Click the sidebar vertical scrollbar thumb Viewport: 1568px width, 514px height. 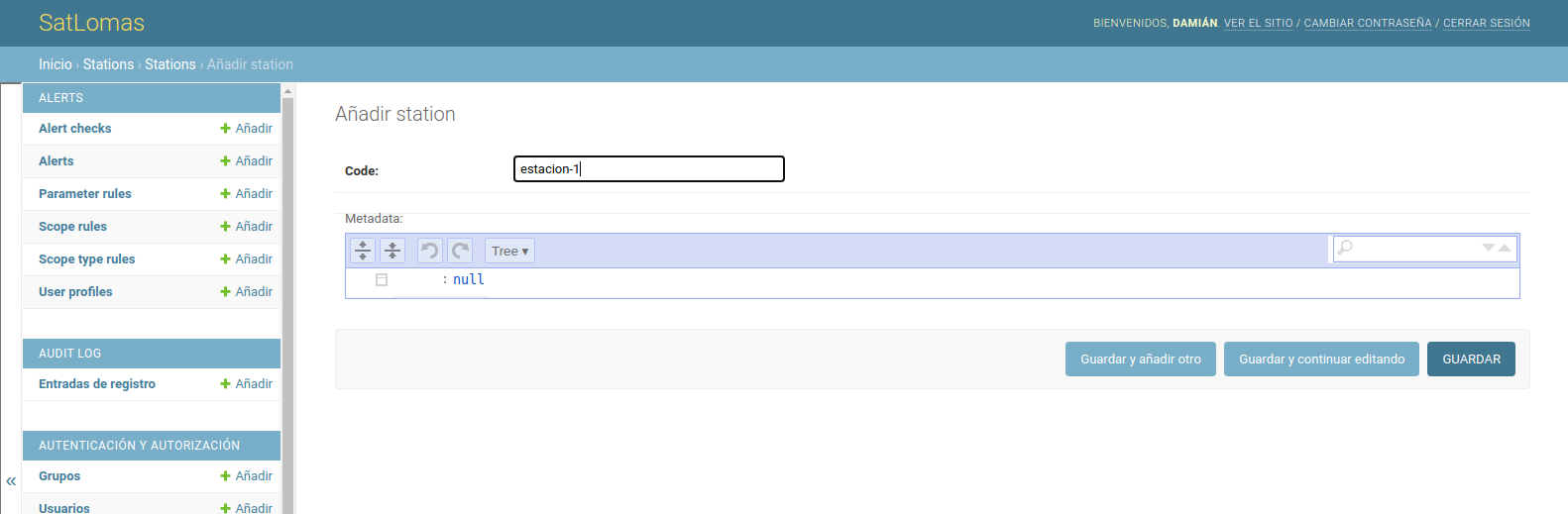[288, 305]
